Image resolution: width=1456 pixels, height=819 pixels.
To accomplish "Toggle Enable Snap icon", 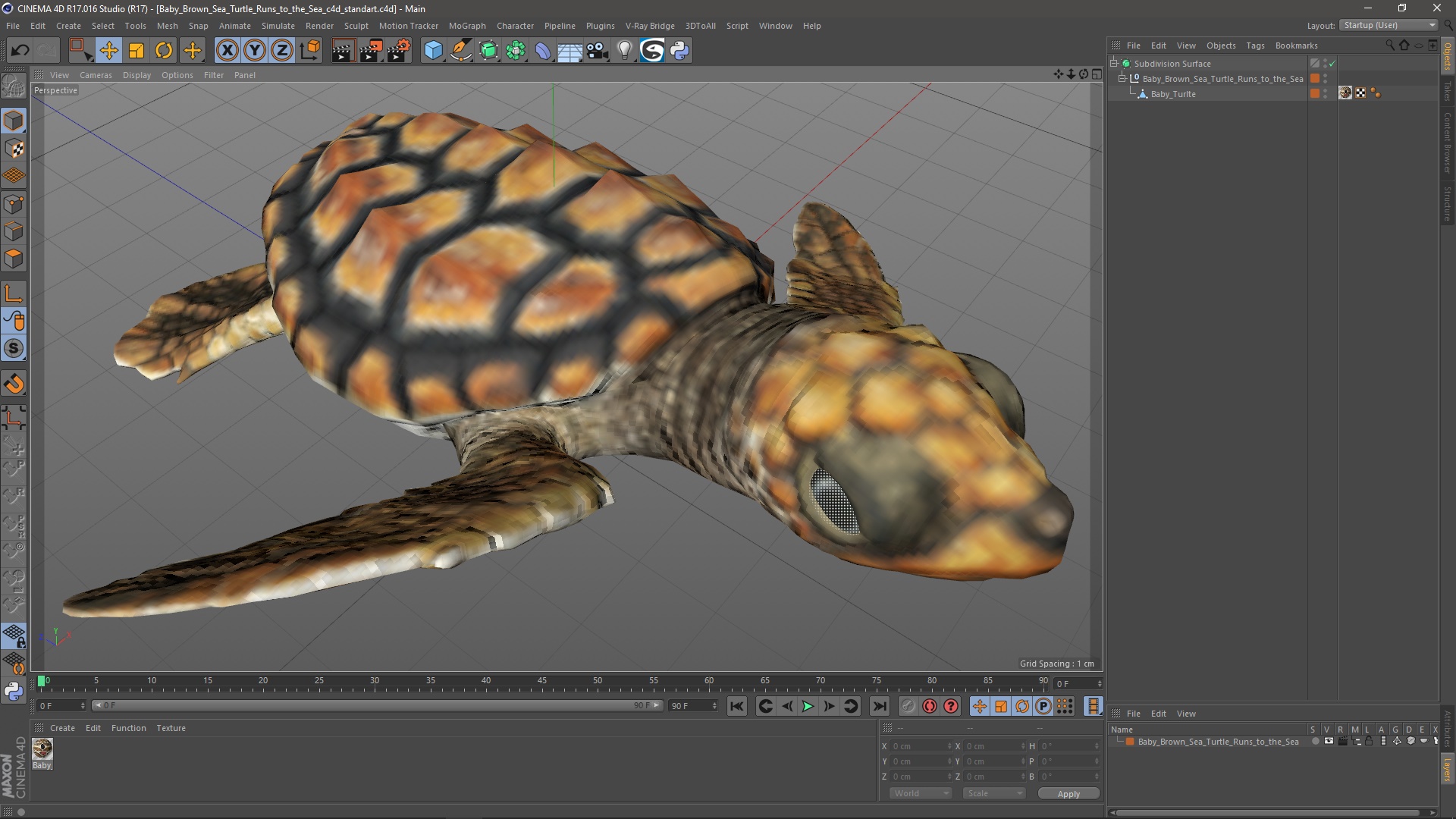I will pos(14,349).
